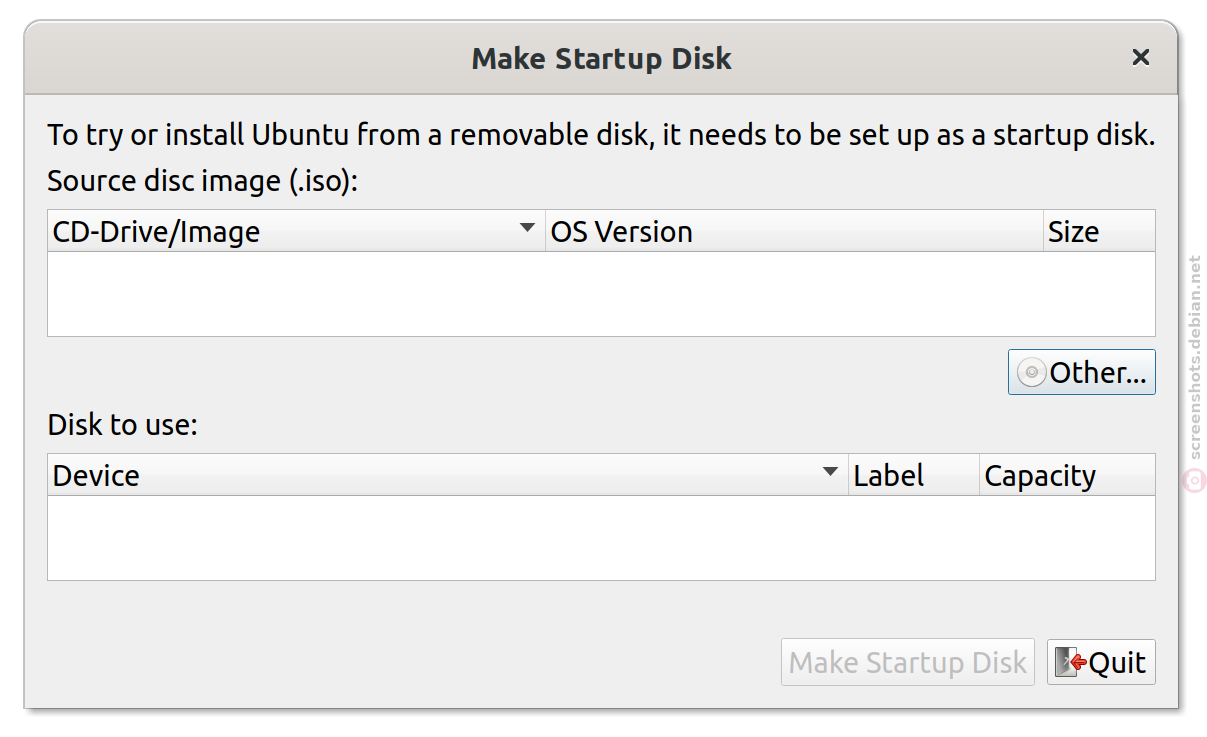Image resolution: width=1207 pixels, height=737 pixels.
Task: Sort disks by Capacity column header
Action: tap(1067, 475)
